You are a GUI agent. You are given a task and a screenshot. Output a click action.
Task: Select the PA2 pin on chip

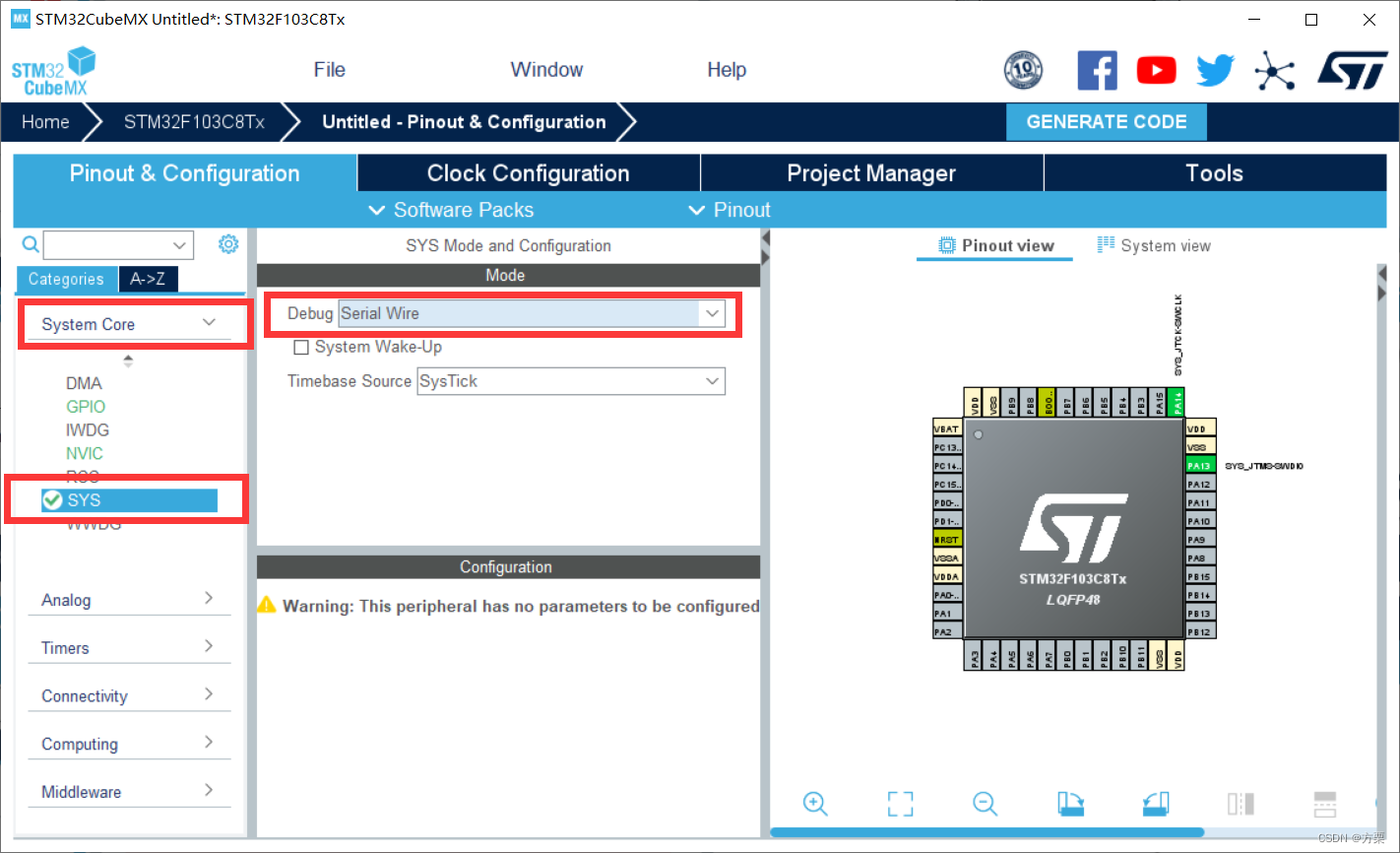pos(947,631)
